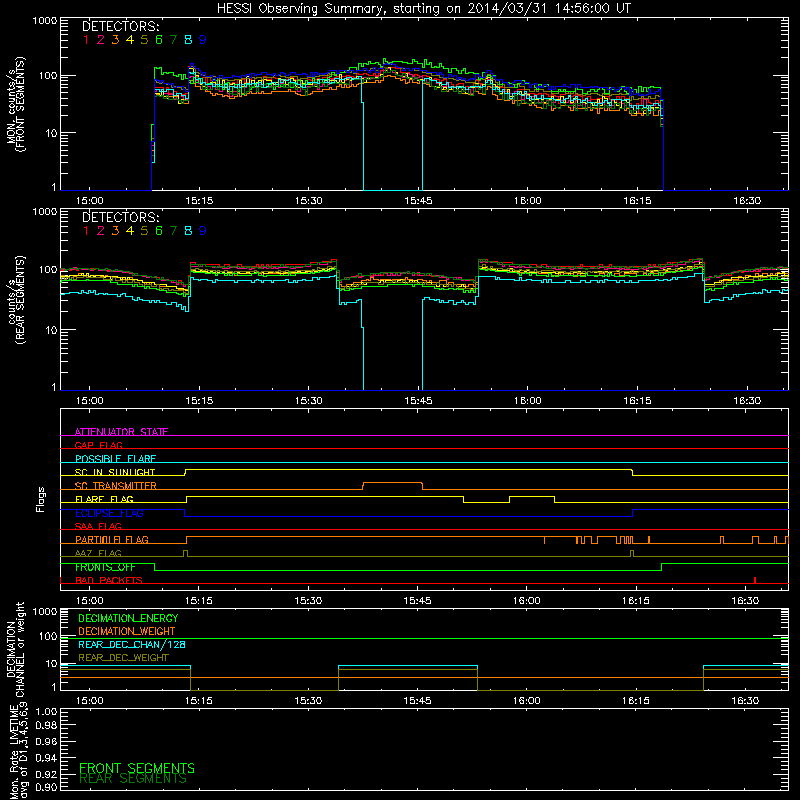
Task: Click the 0.98 tick on livetime axis
Action: coord(46,725)
